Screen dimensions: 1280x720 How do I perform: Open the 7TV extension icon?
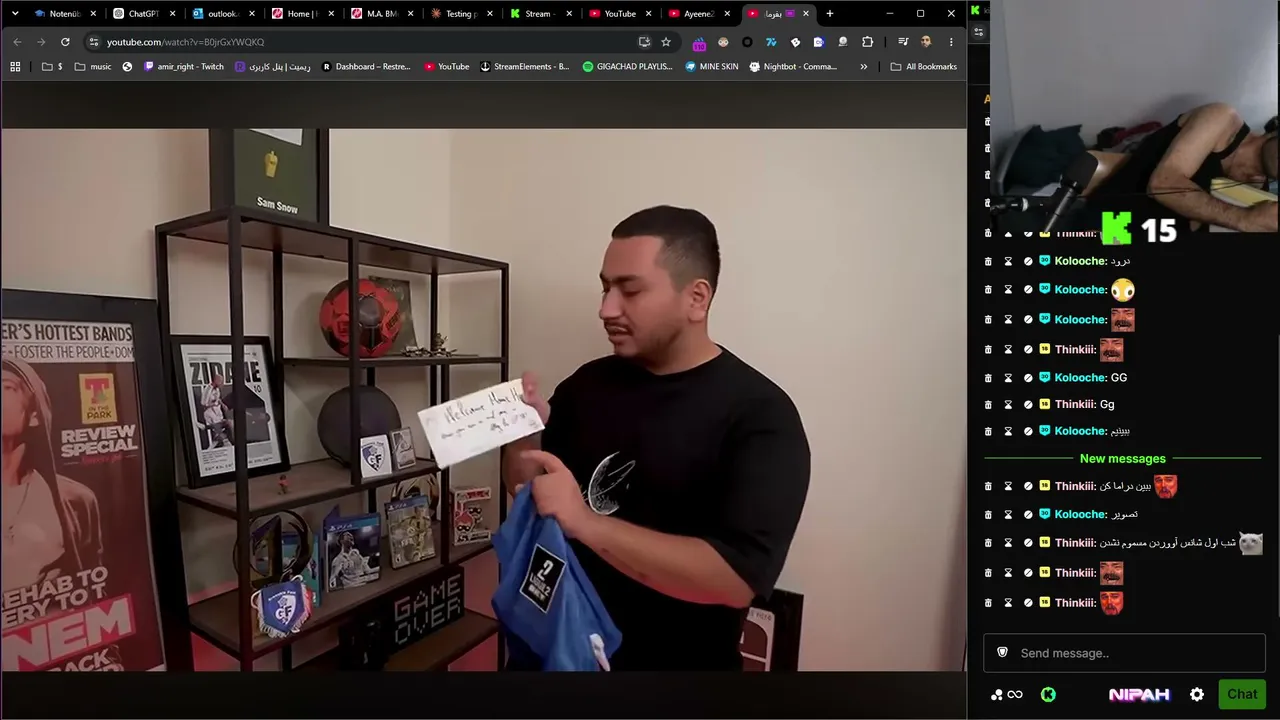point(771,42)
